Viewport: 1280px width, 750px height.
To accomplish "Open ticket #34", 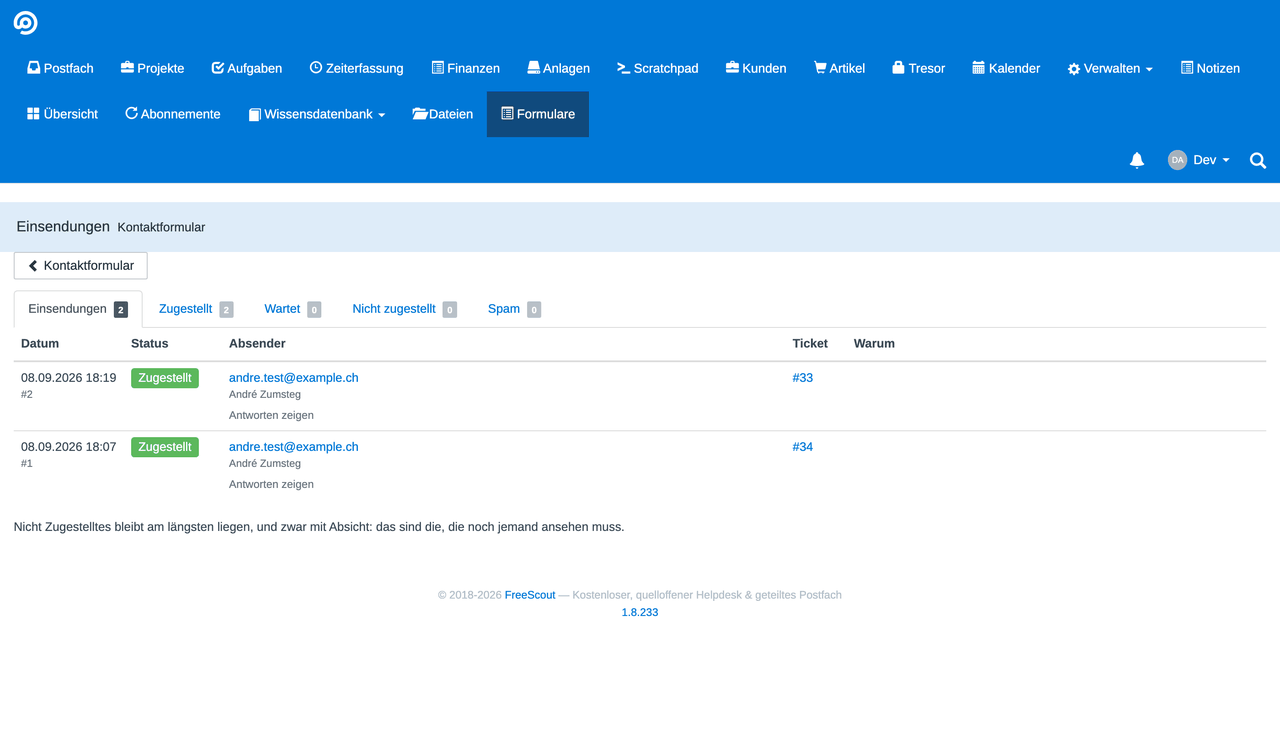I will pos(803,447).
